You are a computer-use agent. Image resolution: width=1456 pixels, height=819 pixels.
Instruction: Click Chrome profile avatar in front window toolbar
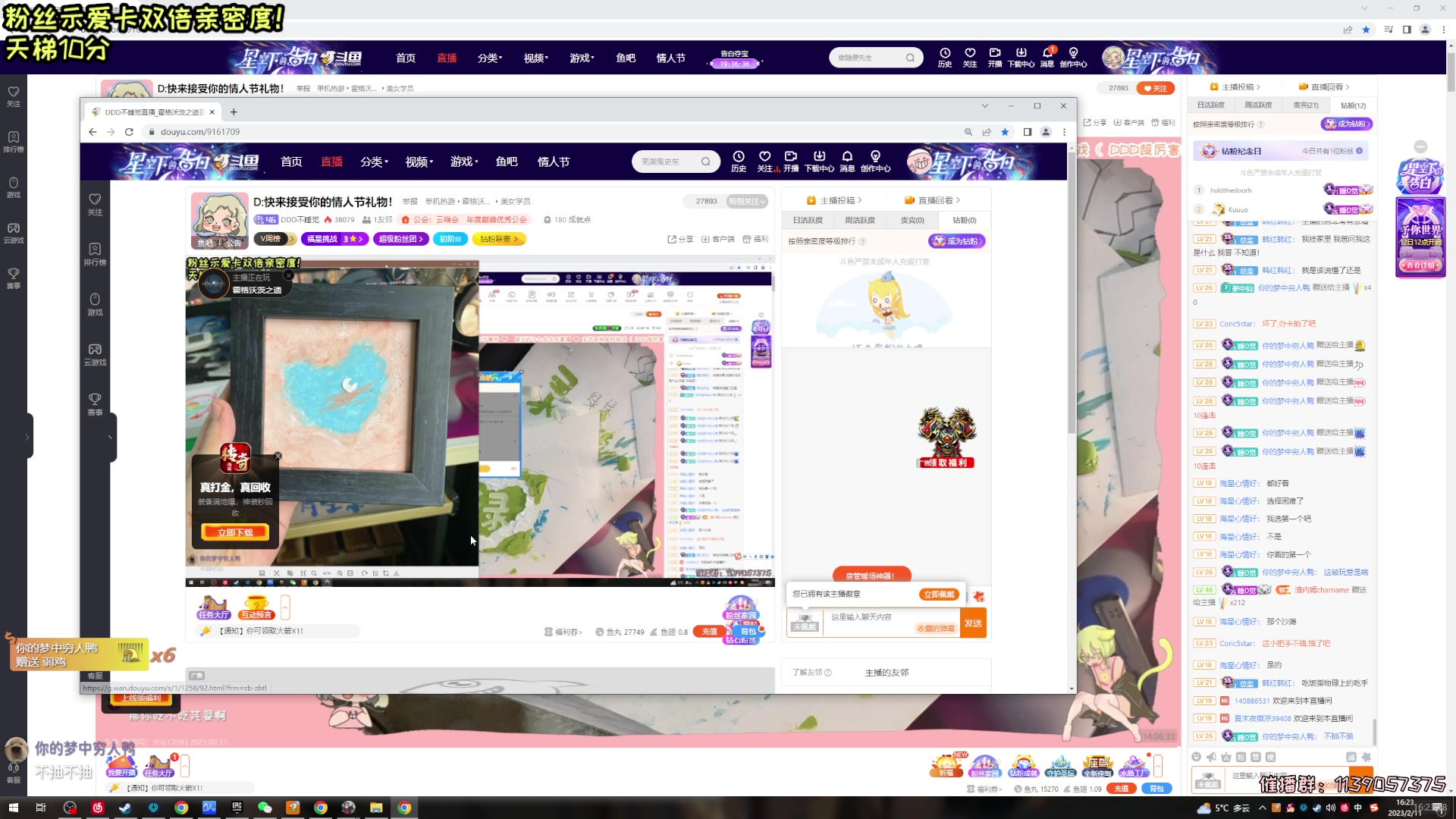pyautogui.click(x=1046, y=132)
